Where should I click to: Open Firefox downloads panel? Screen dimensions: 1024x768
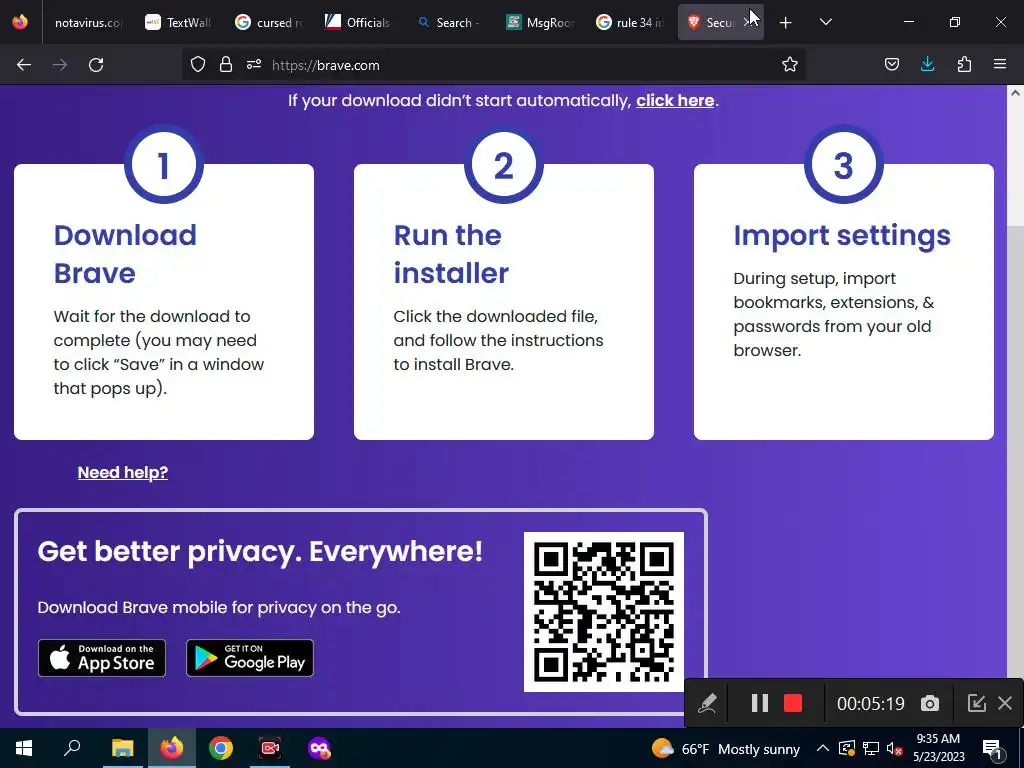(x=927, y=64)
